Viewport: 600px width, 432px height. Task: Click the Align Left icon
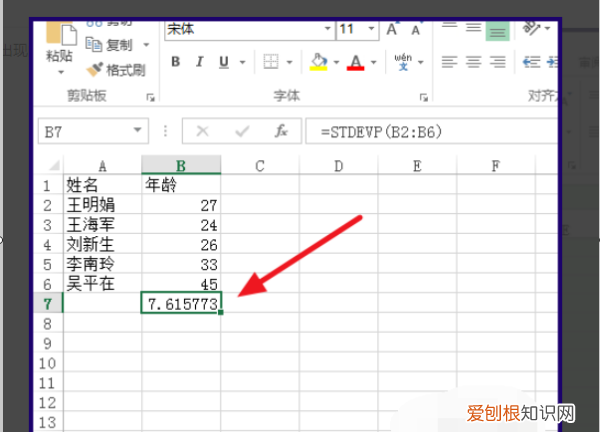(x=450, y=62)
